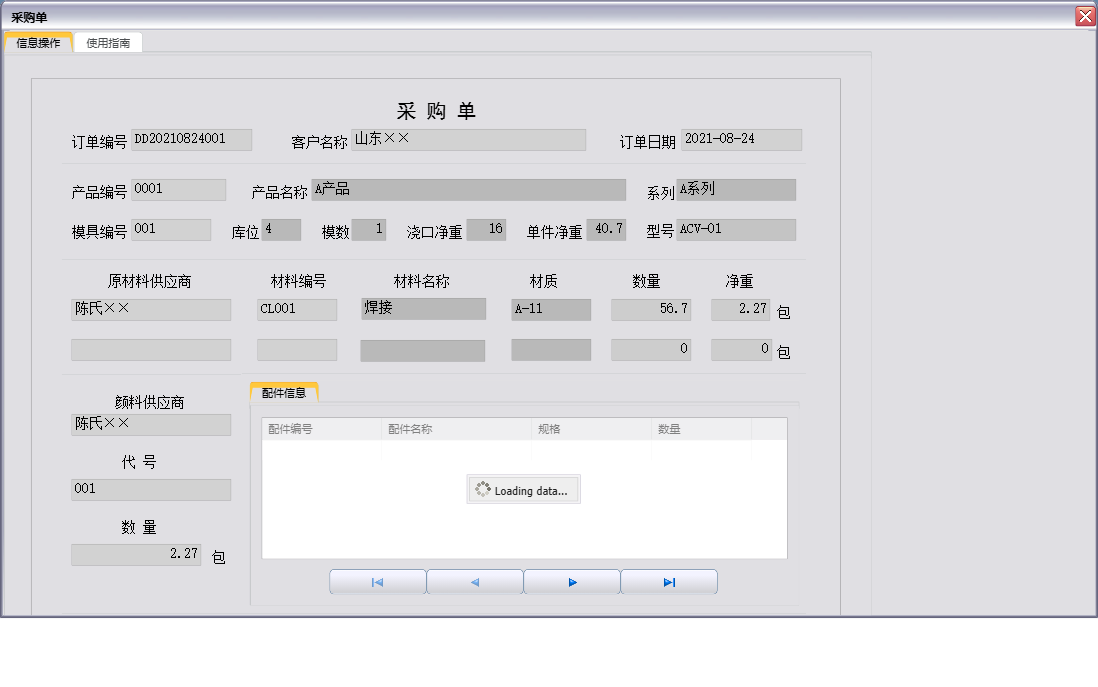Go to the next record
Viewport: 1098px width, 687px height.
point(571,580)
